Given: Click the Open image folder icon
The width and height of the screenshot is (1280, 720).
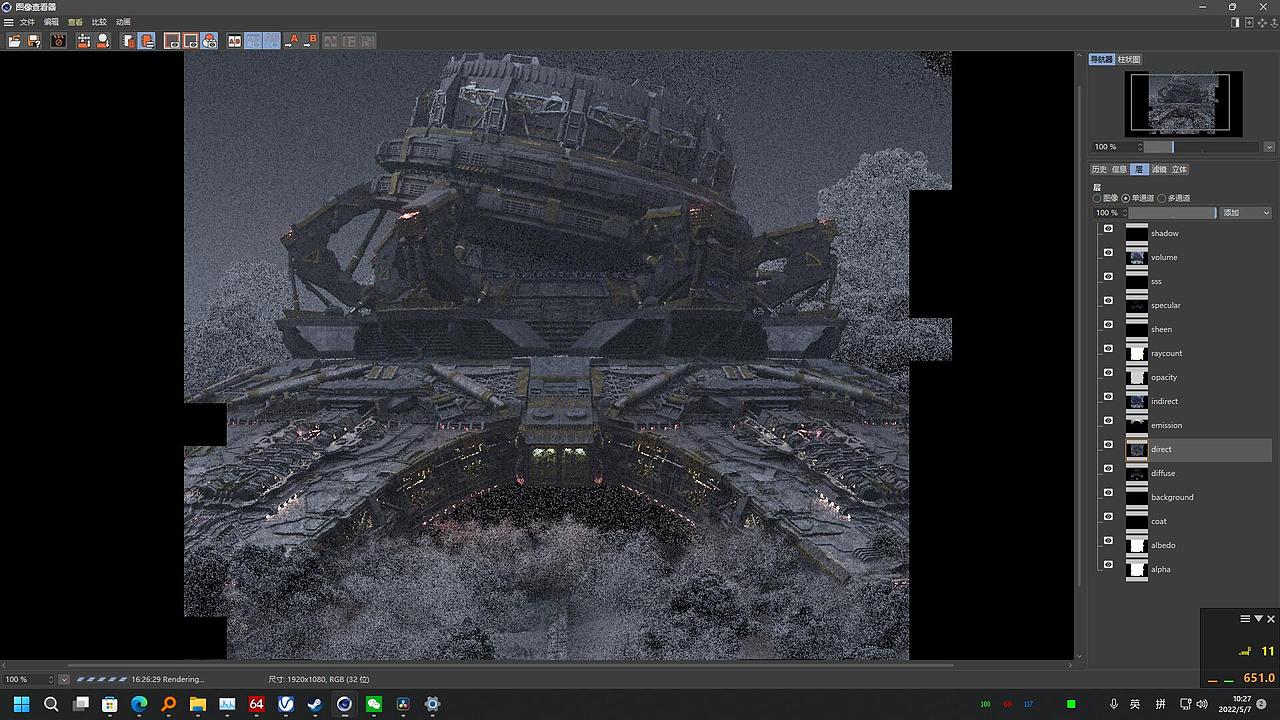Looking at the screenshot, I should click(x=14, y=41).
